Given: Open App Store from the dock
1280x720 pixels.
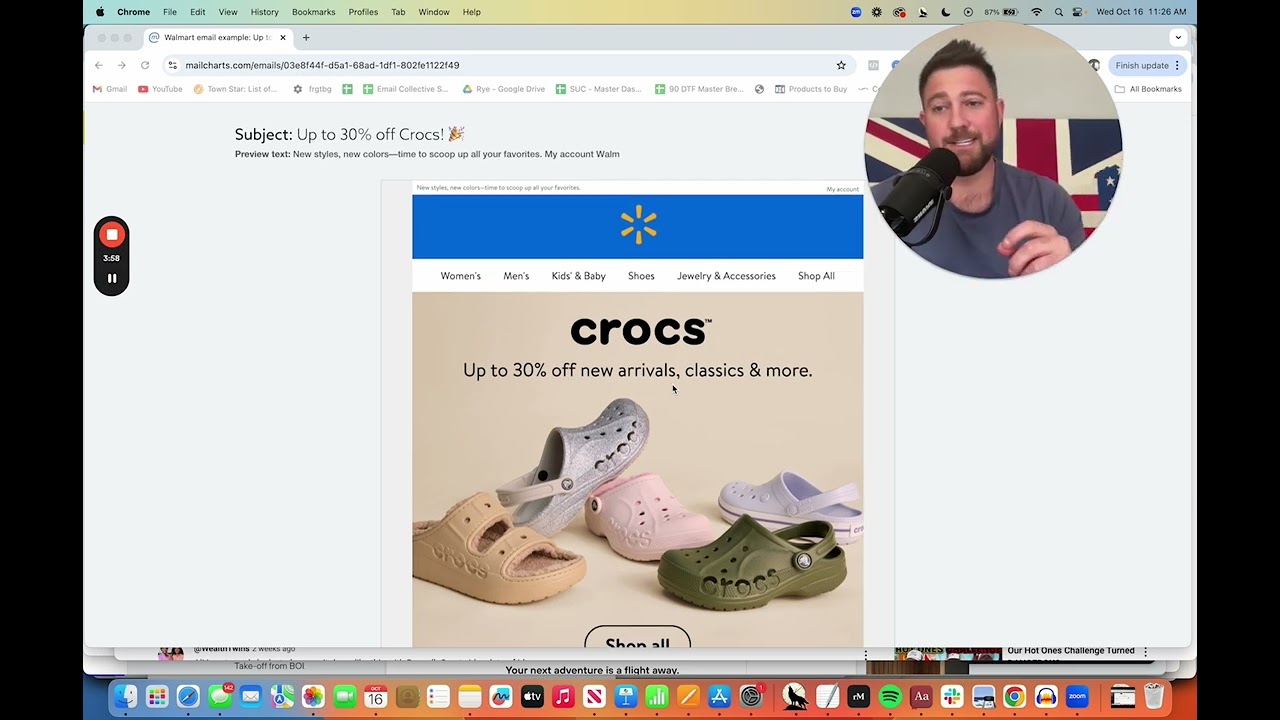Looking at the screenshot, I should pos(719,697).
